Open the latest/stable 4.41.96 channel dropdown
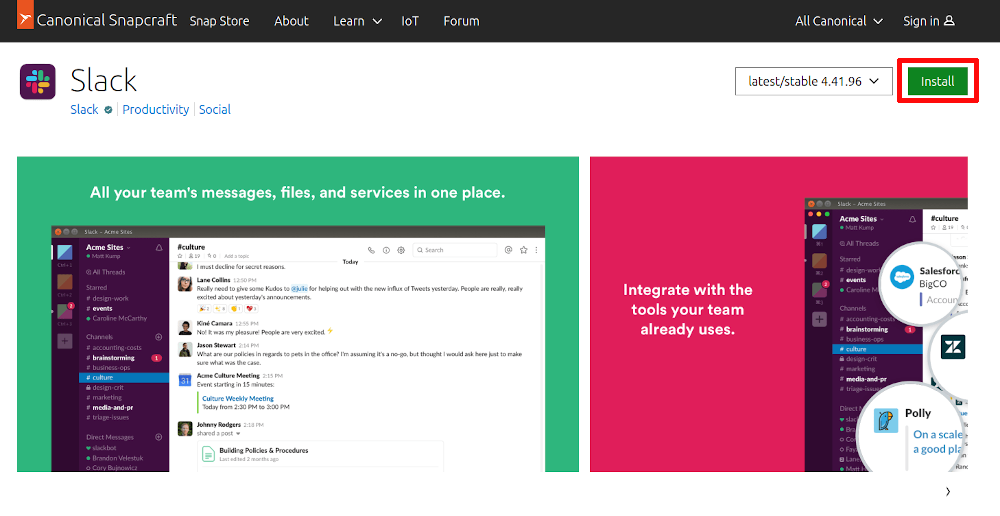 tap(814, 82)
